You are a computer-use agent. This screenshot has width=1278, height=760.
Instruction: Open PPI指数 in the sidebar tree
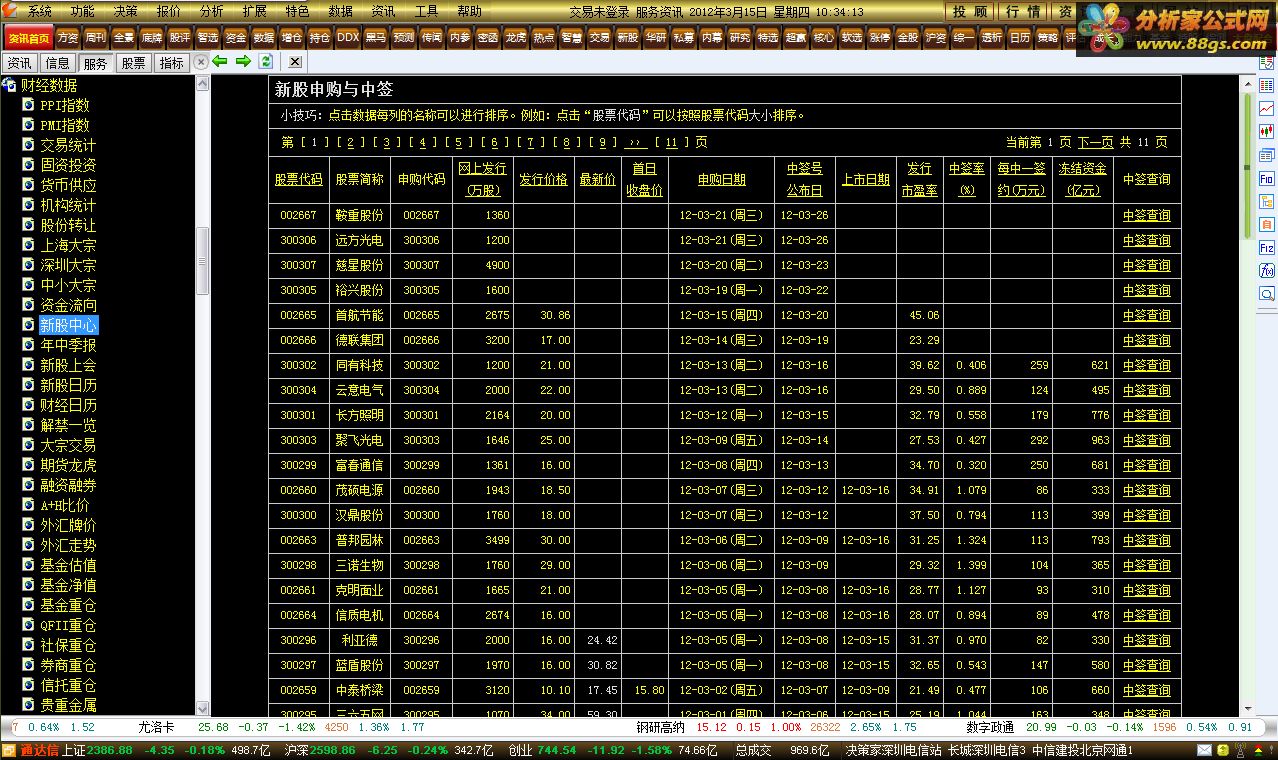[x=65, y=105]
